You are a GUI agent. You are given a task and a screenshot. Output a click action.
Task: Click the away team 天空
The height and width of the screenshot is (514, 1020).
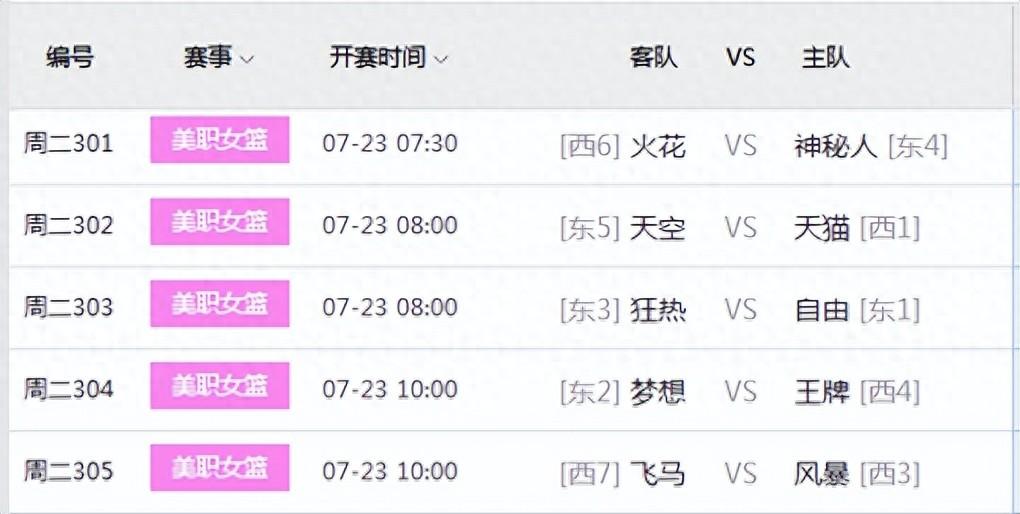658,228
